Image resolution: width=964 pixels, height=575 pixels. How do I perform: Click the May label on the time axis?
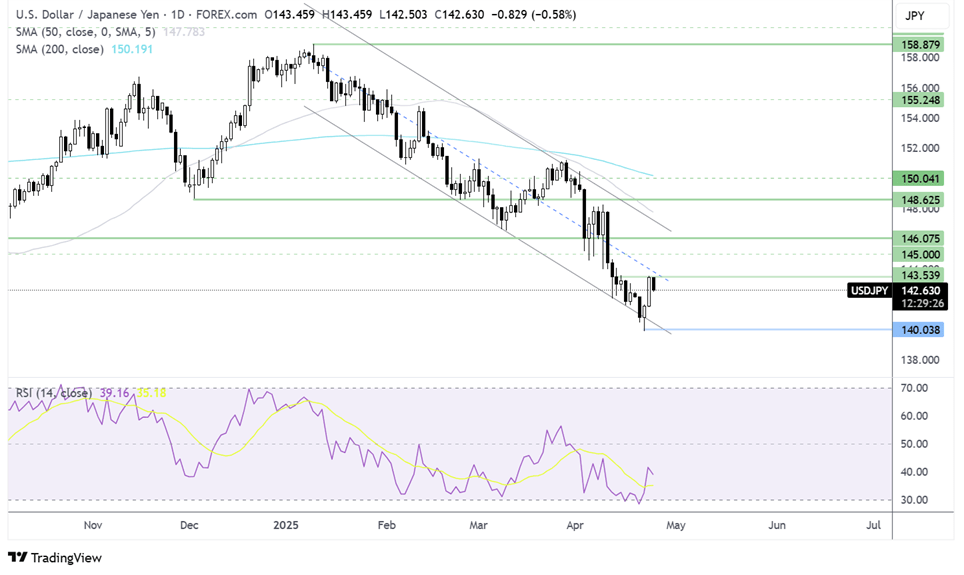(676, 525)
